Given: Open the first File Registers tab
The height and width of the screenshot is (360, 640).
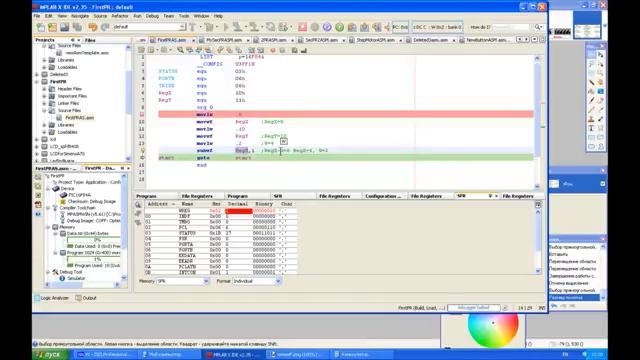Looking at the screenshot, I should click(197, 196).
